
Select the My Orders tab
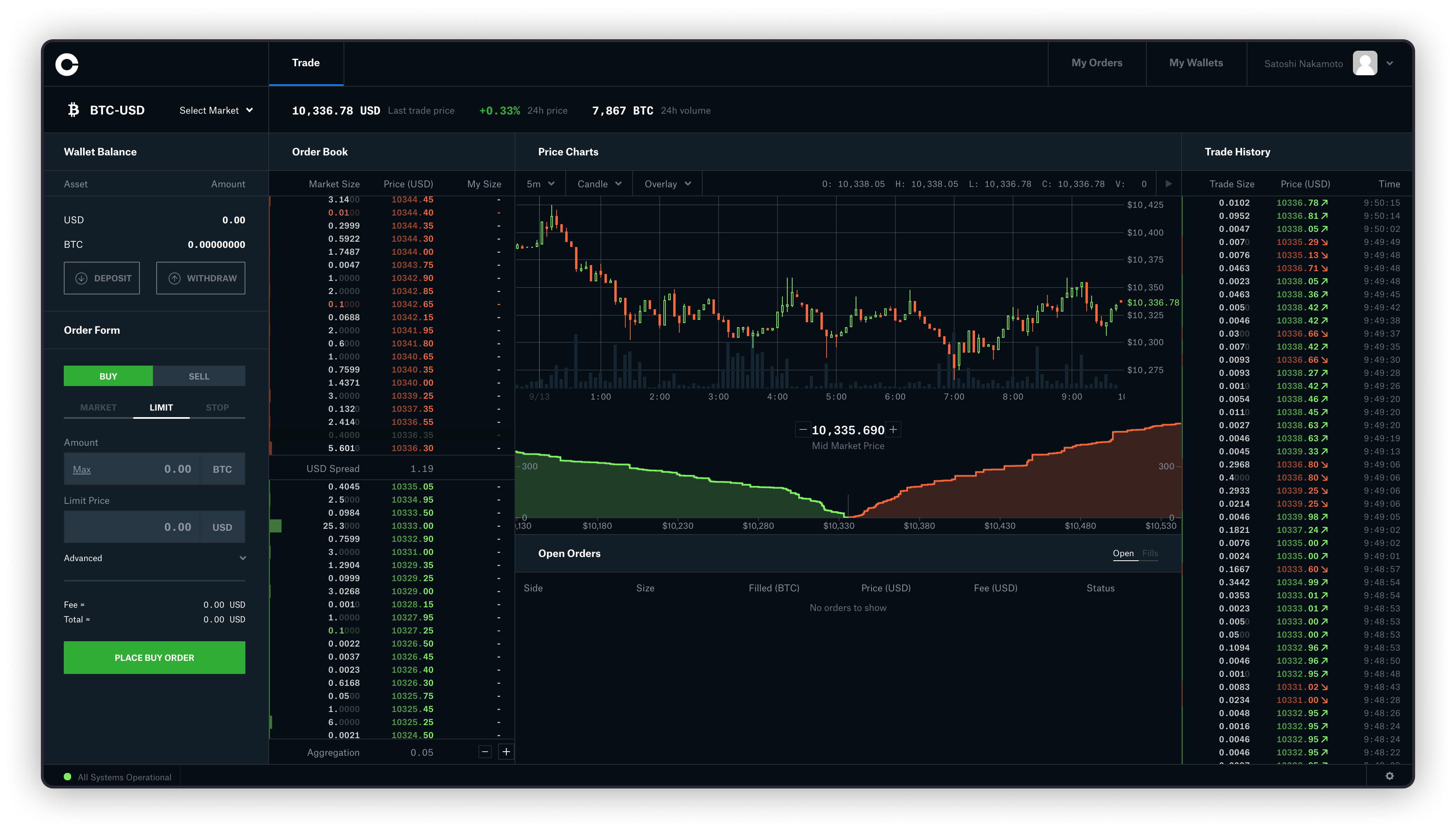1097,63
